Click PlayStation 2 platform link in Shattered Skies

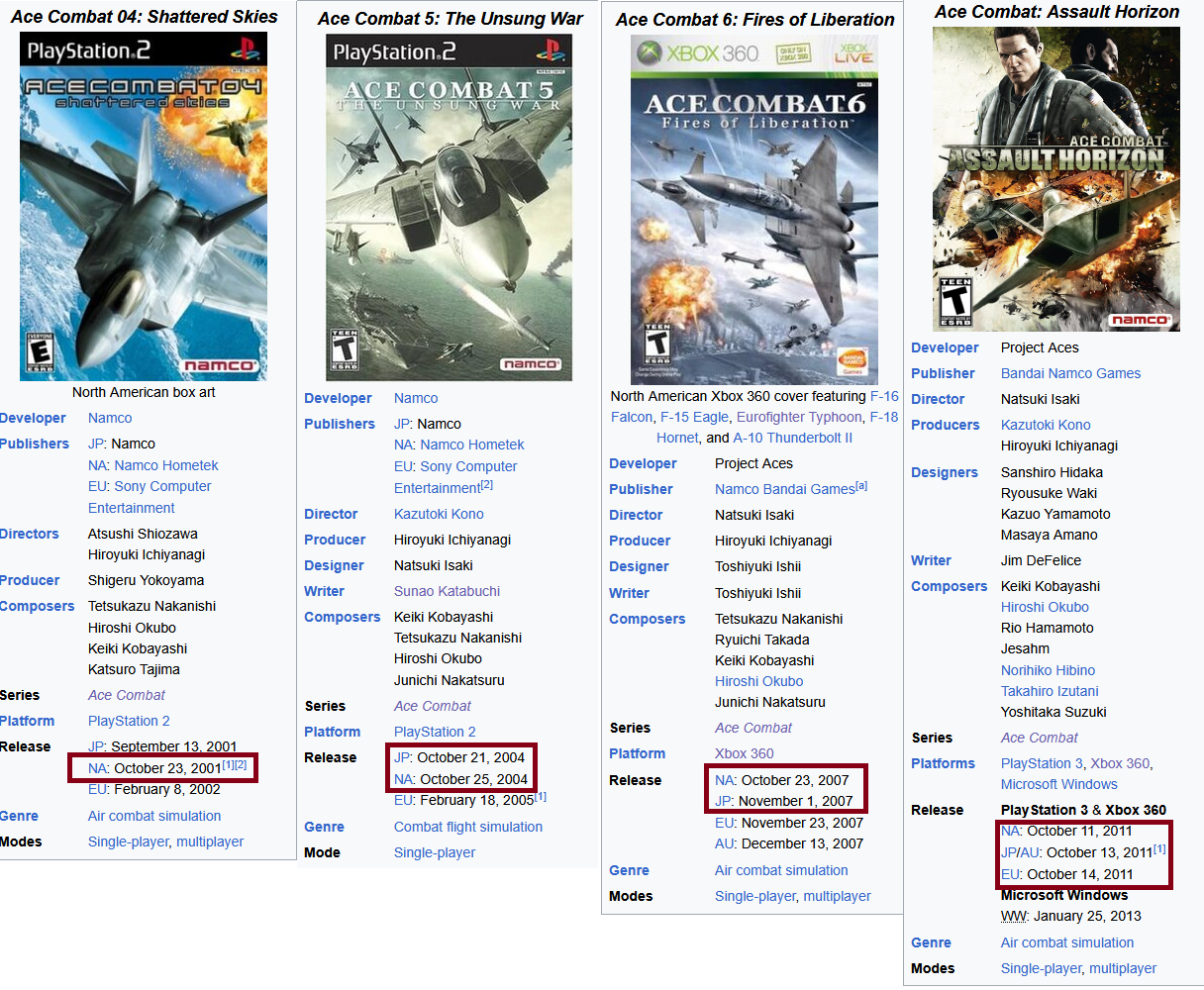tap(129, 721)
